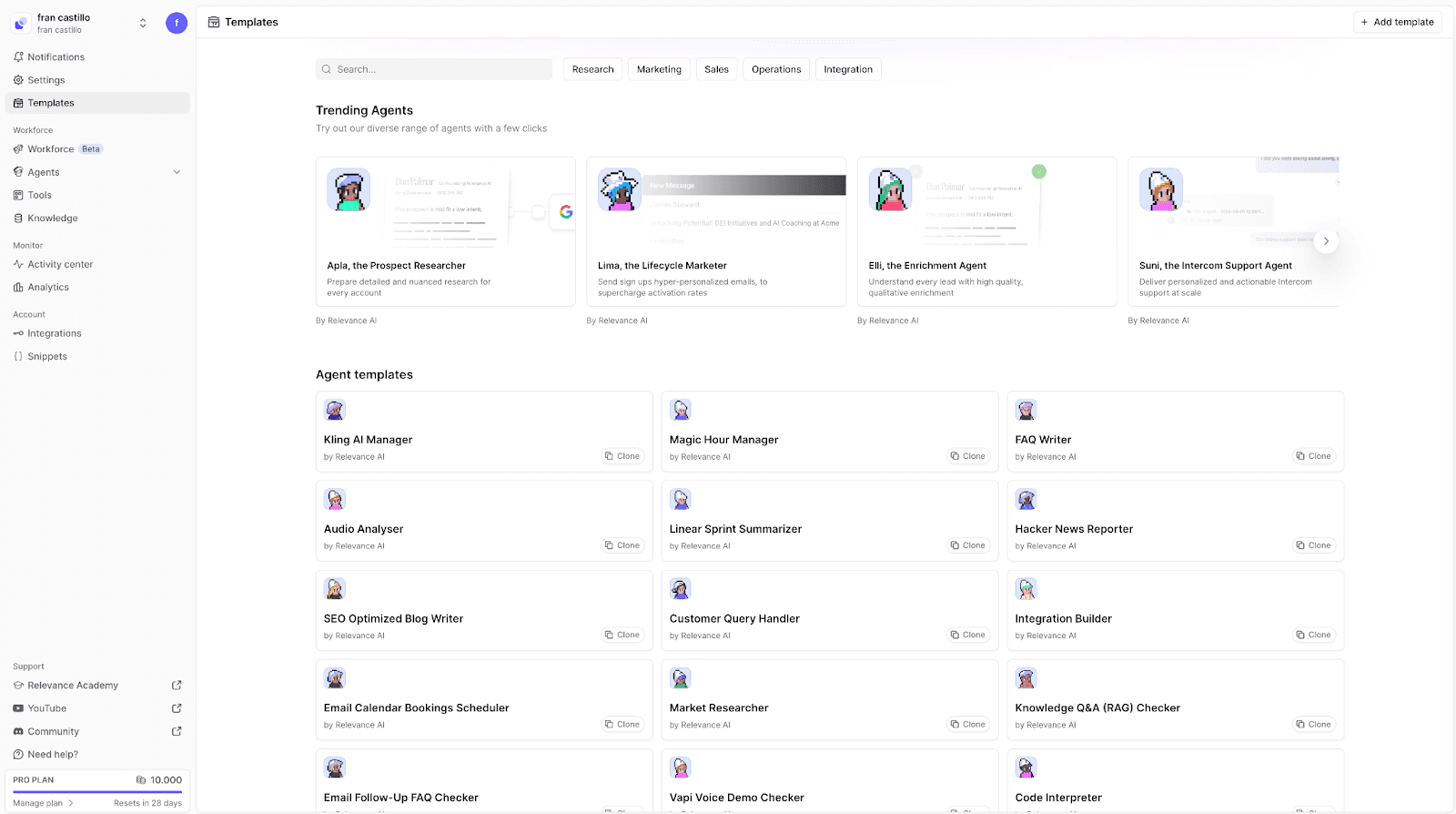Click the Email Follow-Up FAQ Checker title
Screen dimensions: 1456x814
click(x=401, y=798)
